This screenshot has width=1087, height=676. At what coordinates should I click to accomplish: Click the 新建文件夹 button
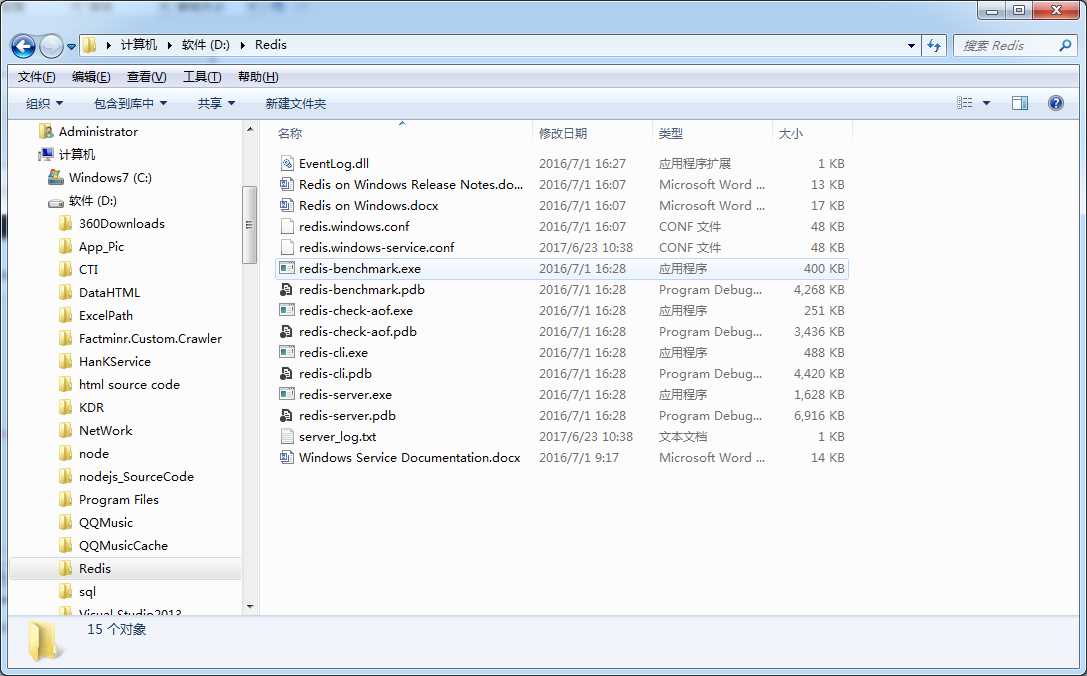(295, 103)
